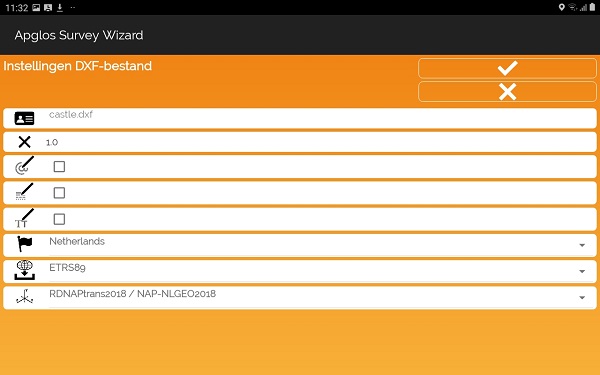
Task: Expand the arrow on the ETRS89 row
Action: pyautogui.click(x=582, y=271)
